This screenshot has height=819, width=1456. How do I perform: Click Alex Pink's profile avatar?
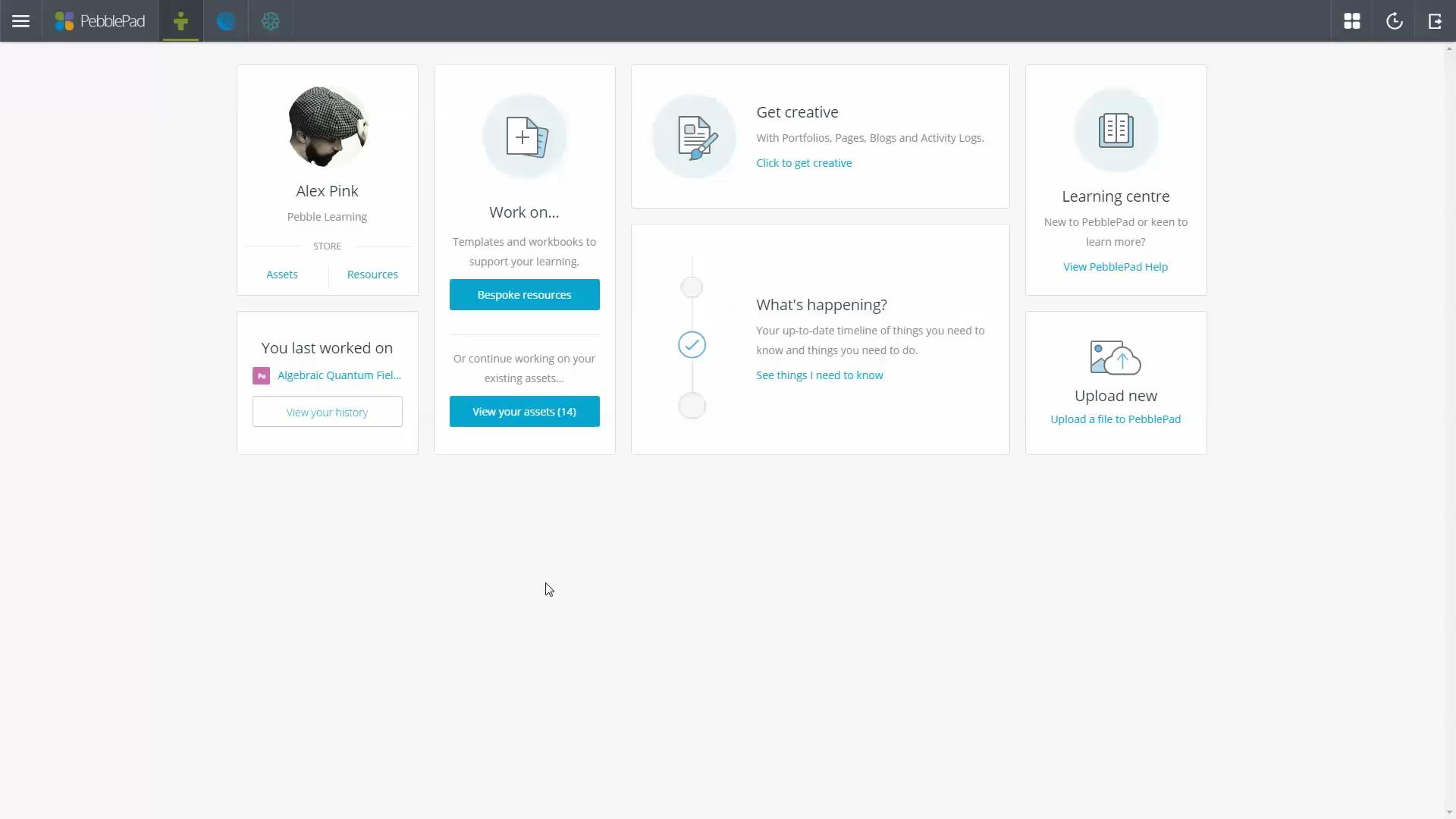(x=326, y=126)
